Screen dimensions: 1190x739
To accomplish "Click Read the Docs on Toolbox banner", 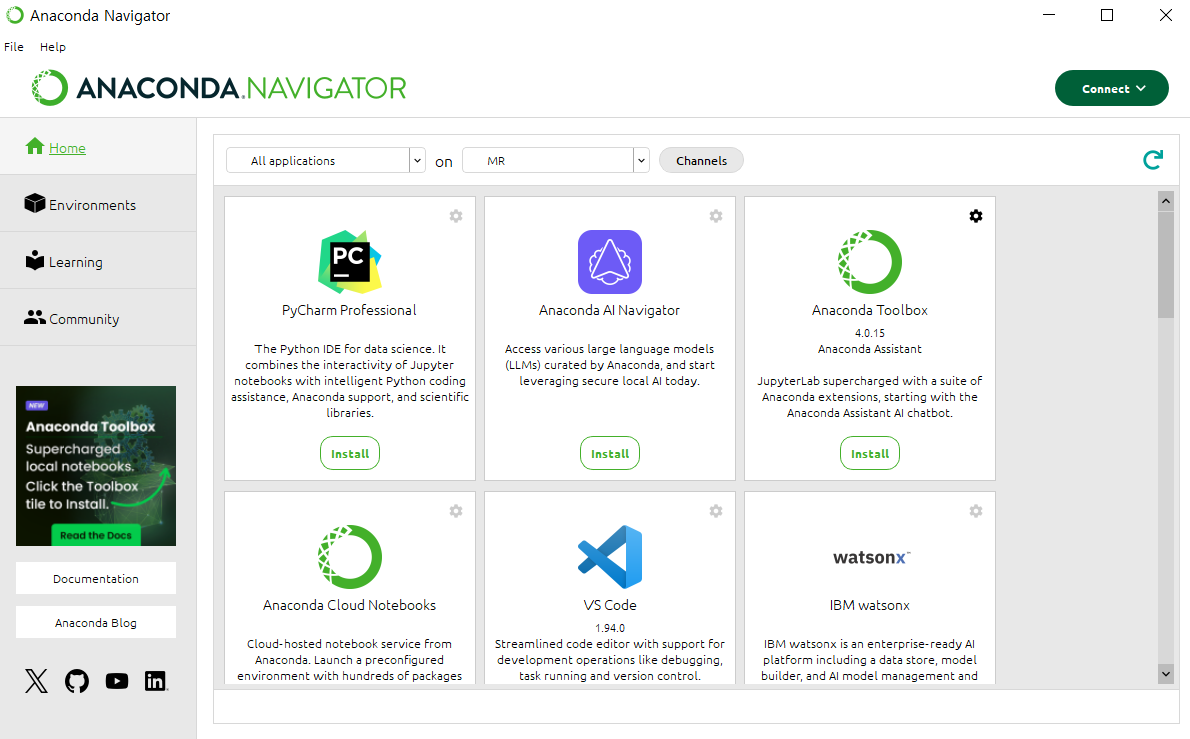I will (x=96, y=535).
